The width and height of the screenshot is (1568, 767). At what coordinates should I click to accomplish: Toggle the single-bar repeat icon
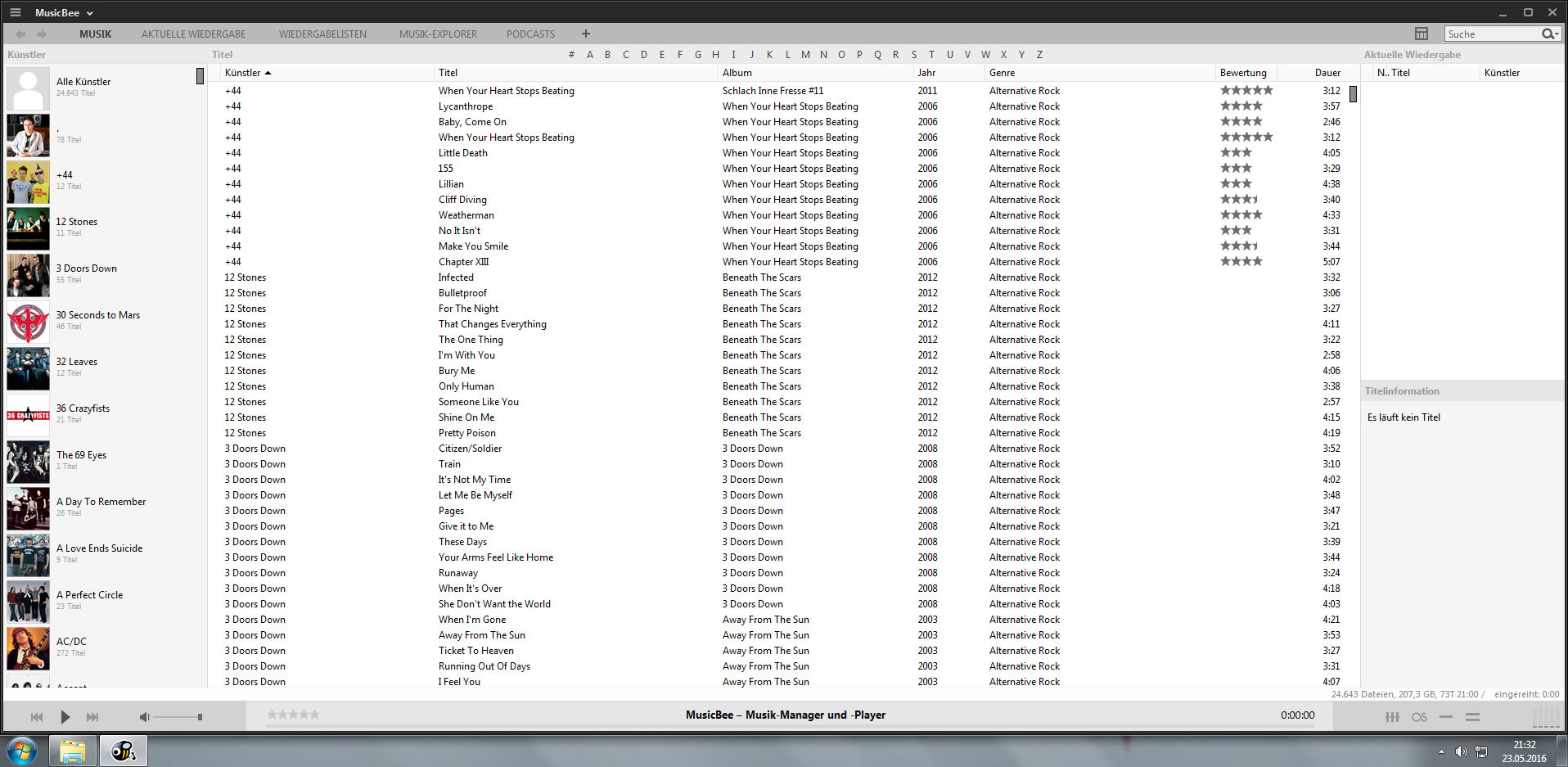pos(1446,717)
